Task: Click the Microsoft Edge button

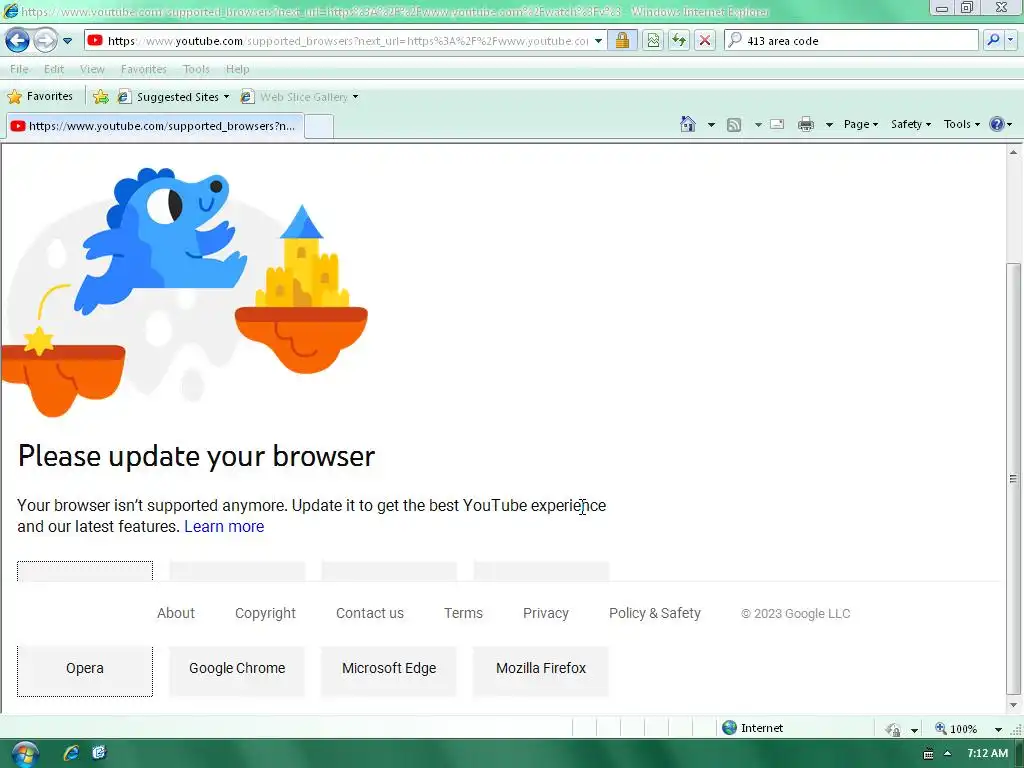Action: tap(389, 671)
